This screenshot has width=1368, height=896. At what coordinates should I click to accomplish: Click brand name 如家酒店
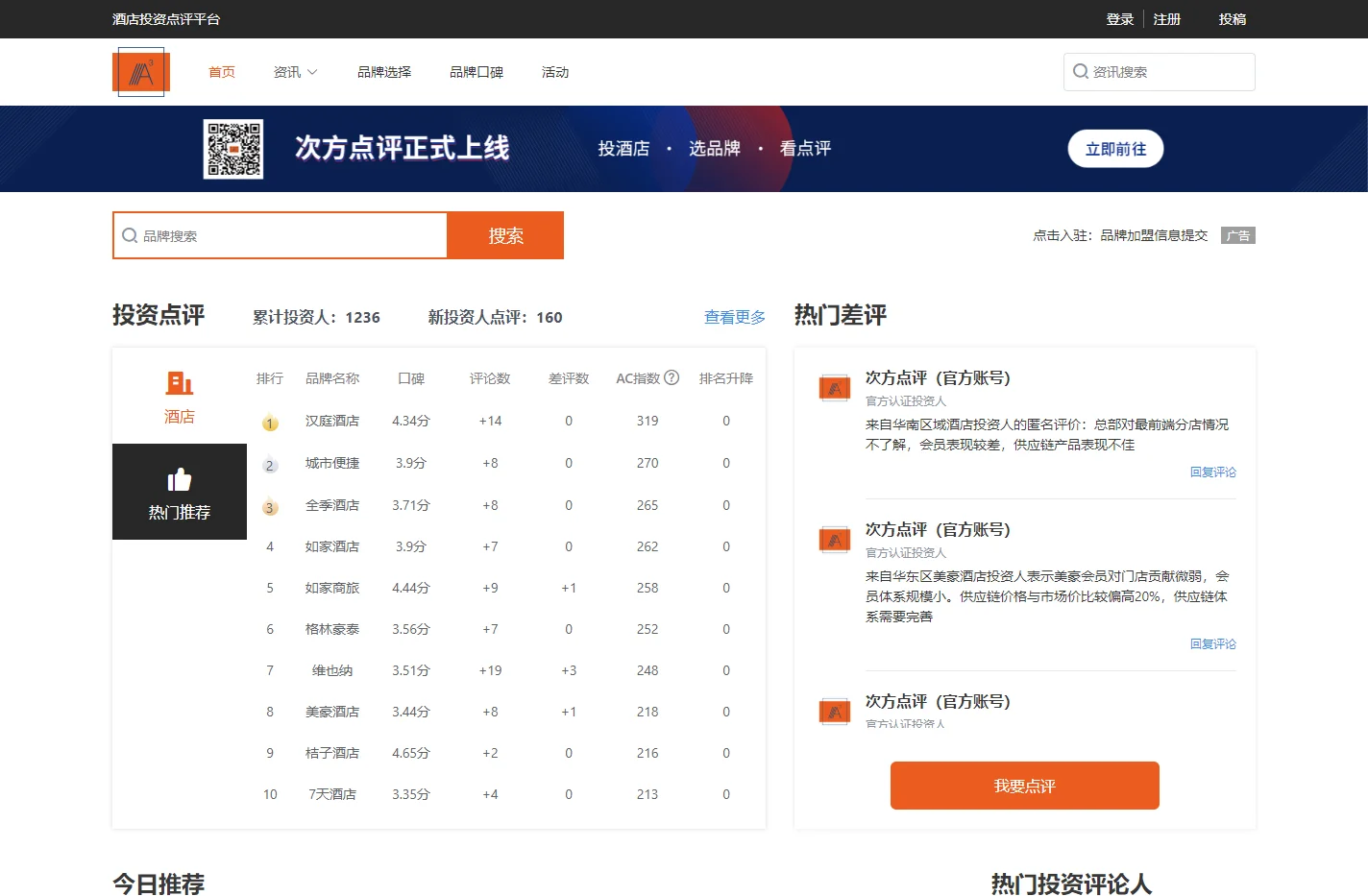[x=332, y=546]
